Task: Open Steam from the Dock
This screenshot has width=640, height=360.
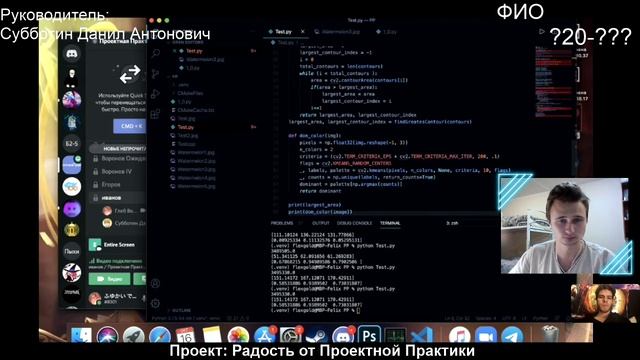Action: pyautogui.click(x=316, y=336)
